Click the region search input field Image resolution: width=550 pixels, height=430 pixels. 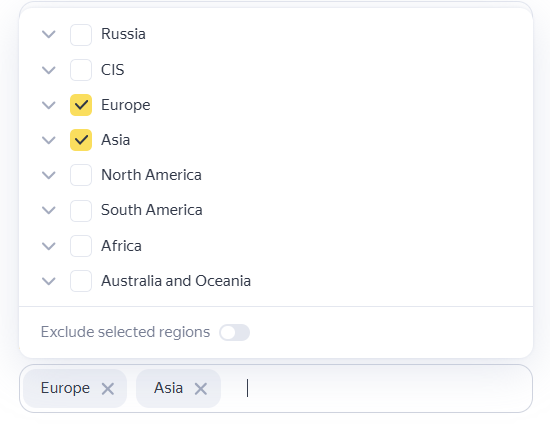point(375,388)
